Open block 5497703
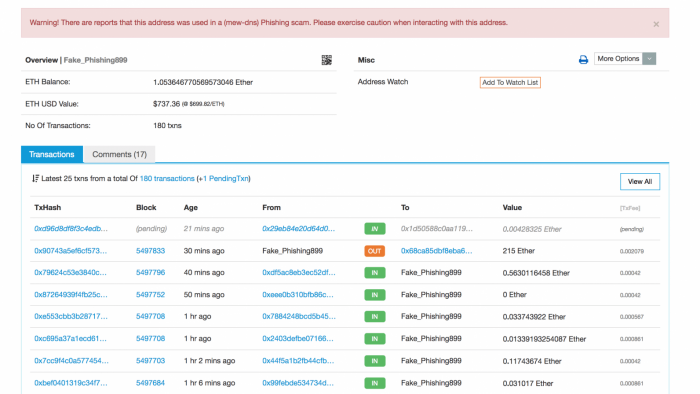Viewport: 700px width, 394px height. (150, 361)
